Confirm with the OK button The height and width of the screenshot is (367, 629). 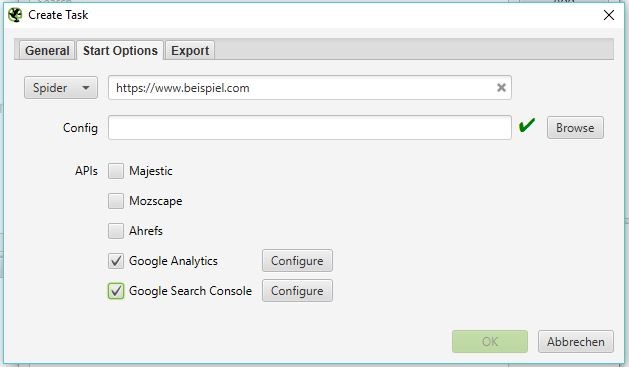pyautogui.click(x=490, y=342)
